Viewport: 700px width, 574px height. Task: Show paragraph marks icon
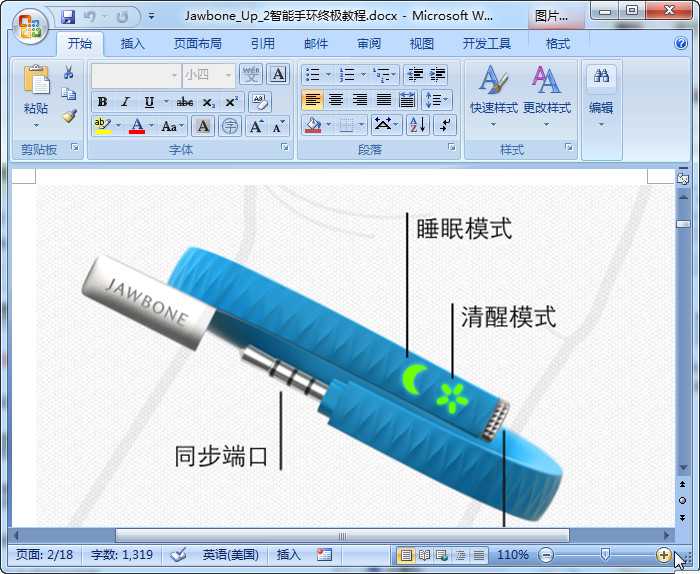pyautogui.click(x=445, y=125)
